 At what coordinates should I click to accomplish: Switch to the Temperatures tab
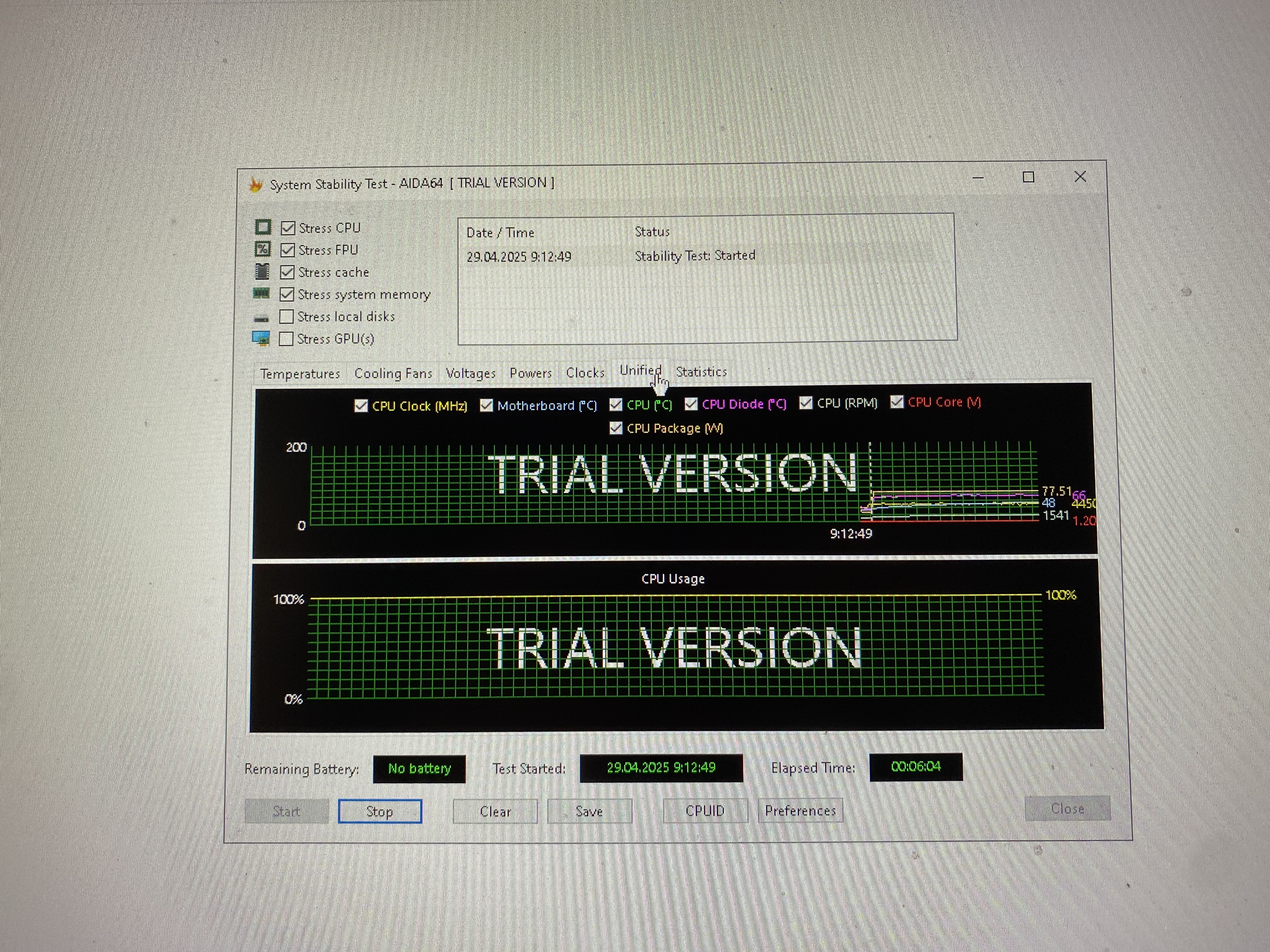300,374
